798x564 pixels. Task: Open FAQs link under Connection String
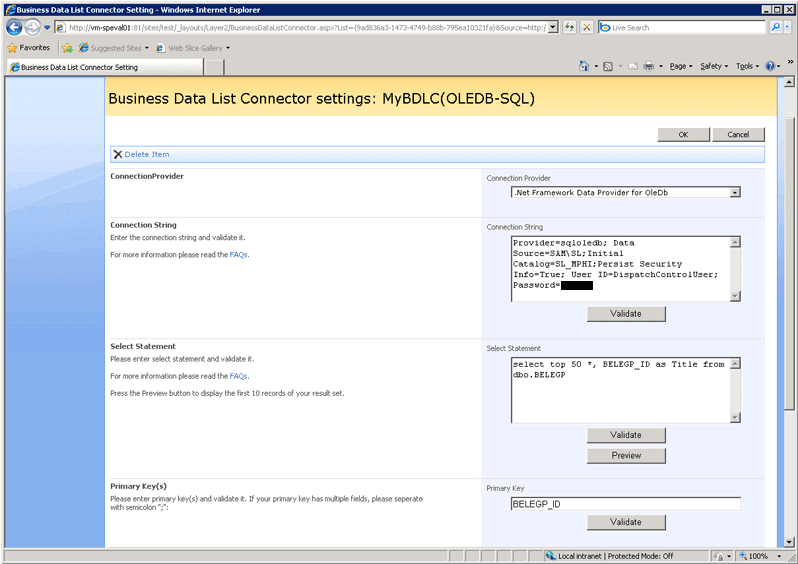tap(239, 255)
